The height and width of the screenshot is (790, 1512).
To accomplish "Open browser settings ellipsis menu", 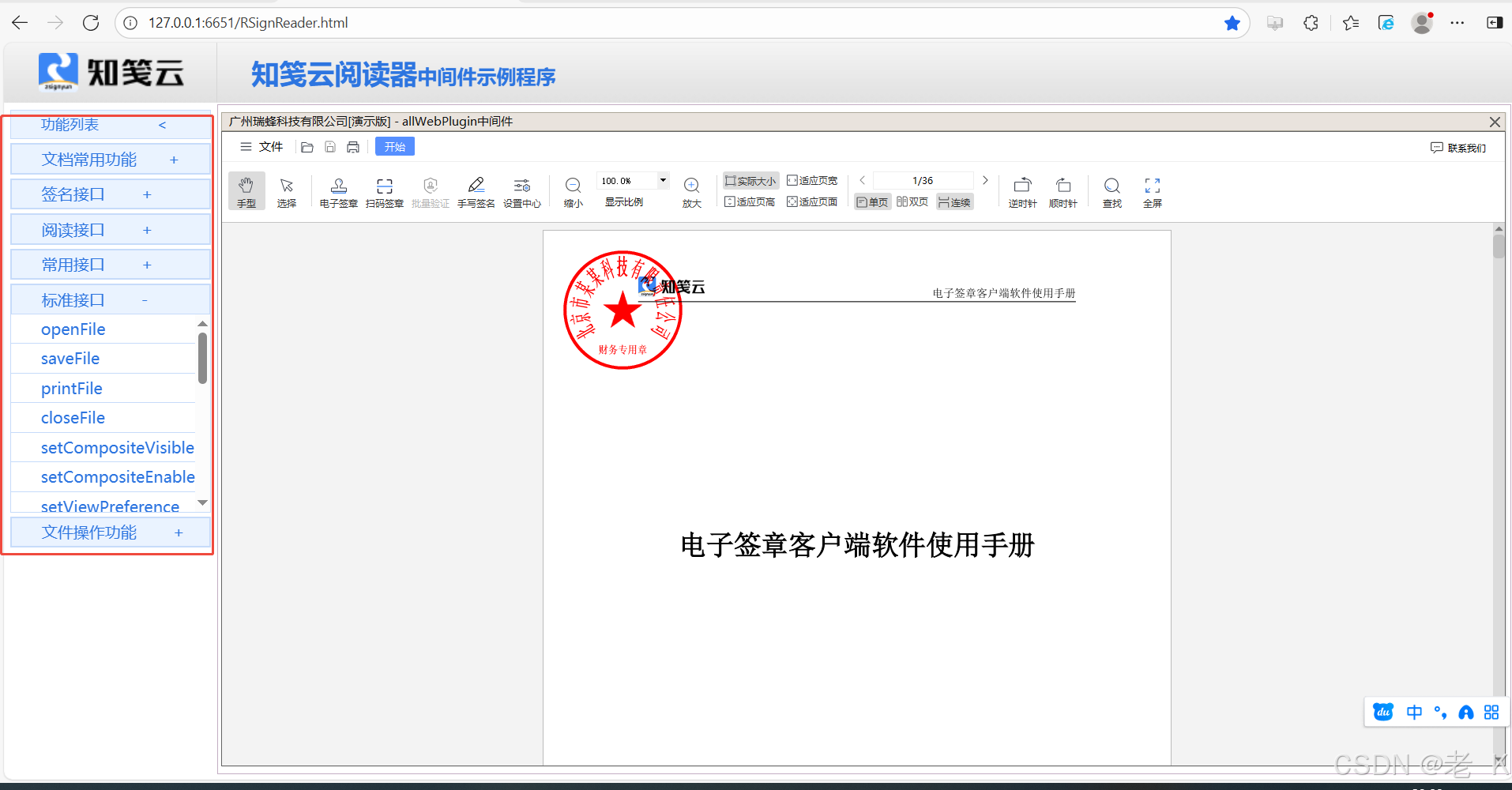I will (x=1457, y=23).
